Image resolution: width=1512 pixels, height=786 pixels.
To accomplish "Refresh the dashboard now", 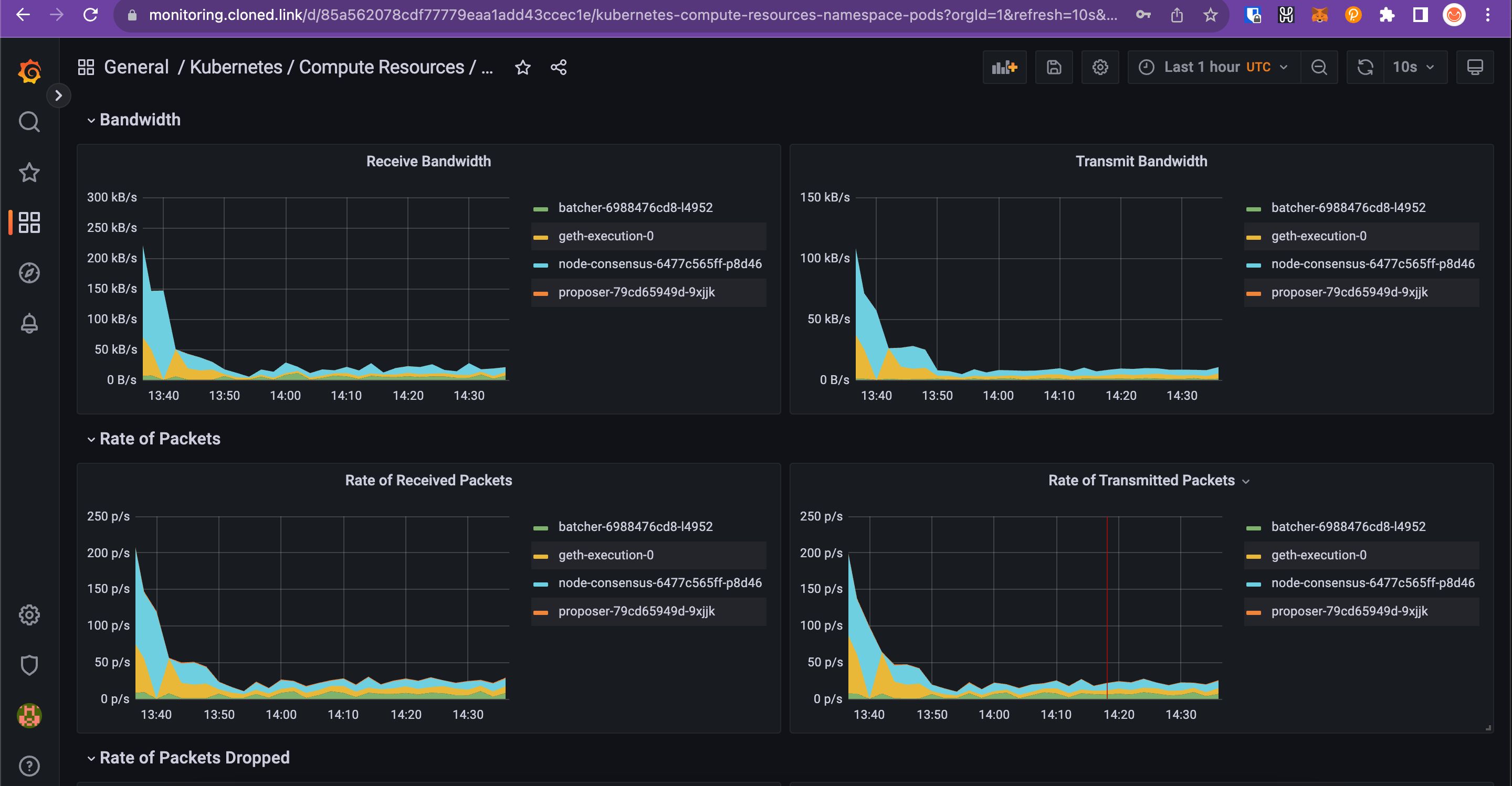I will pos(1365,68).
